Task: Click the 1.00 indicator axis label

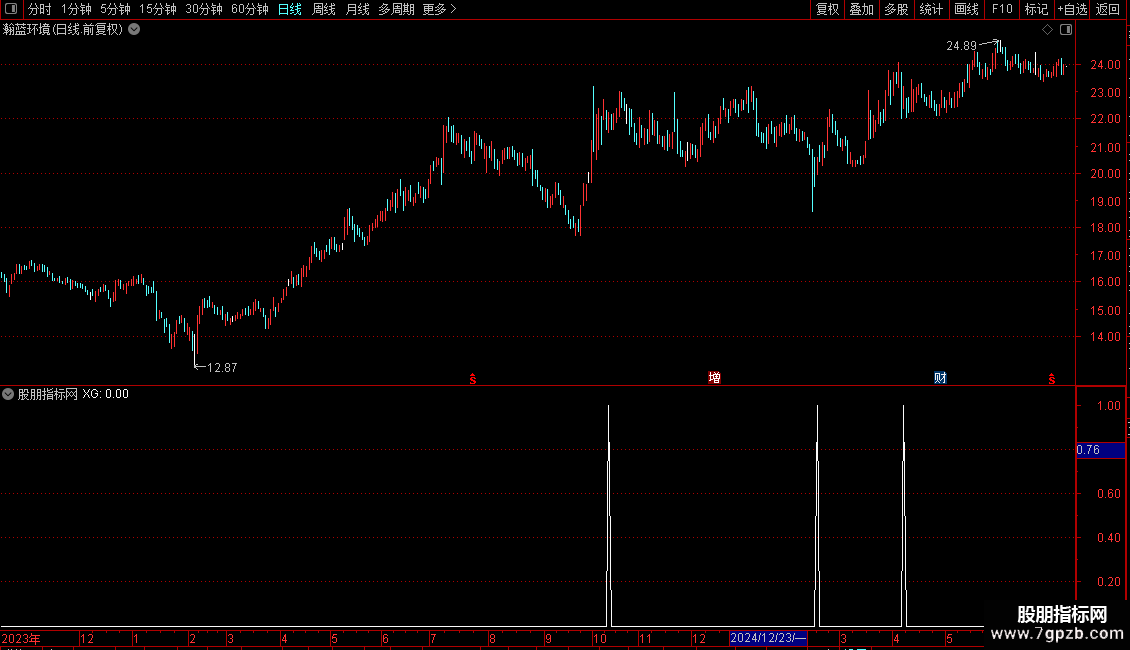Action: [1108, 406]
